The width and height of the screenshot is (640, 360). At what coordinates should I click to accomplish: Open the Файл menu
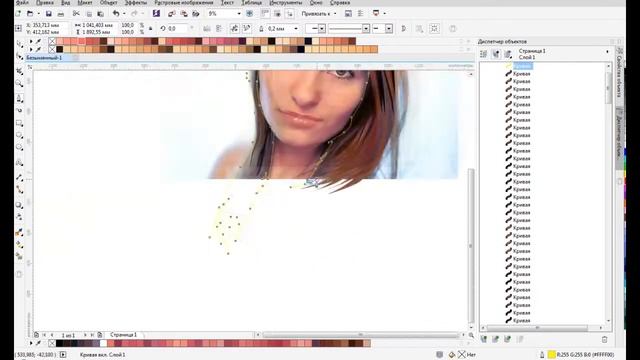[x=22, y=3]
